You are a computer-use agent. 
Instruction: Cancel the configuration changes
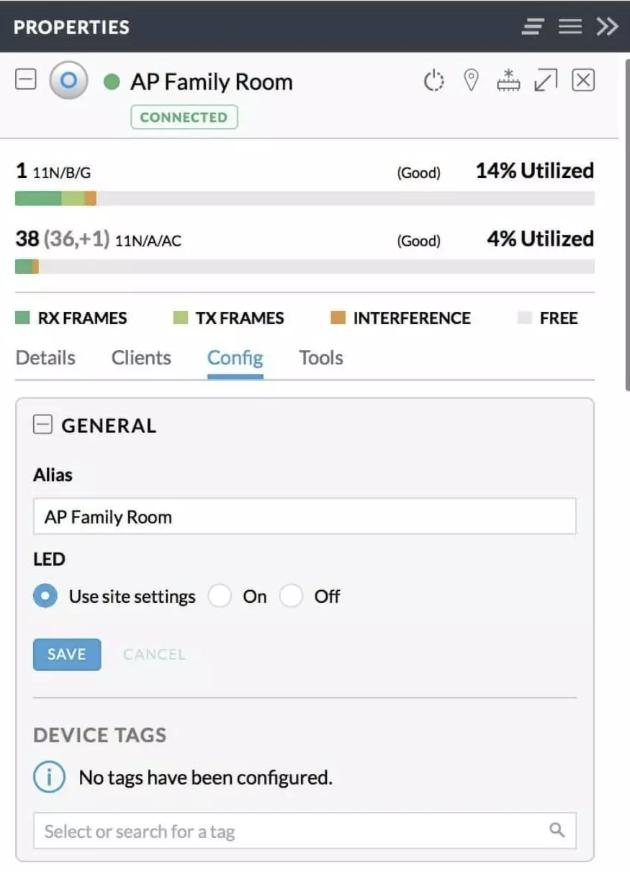click(x=154, y=653)
